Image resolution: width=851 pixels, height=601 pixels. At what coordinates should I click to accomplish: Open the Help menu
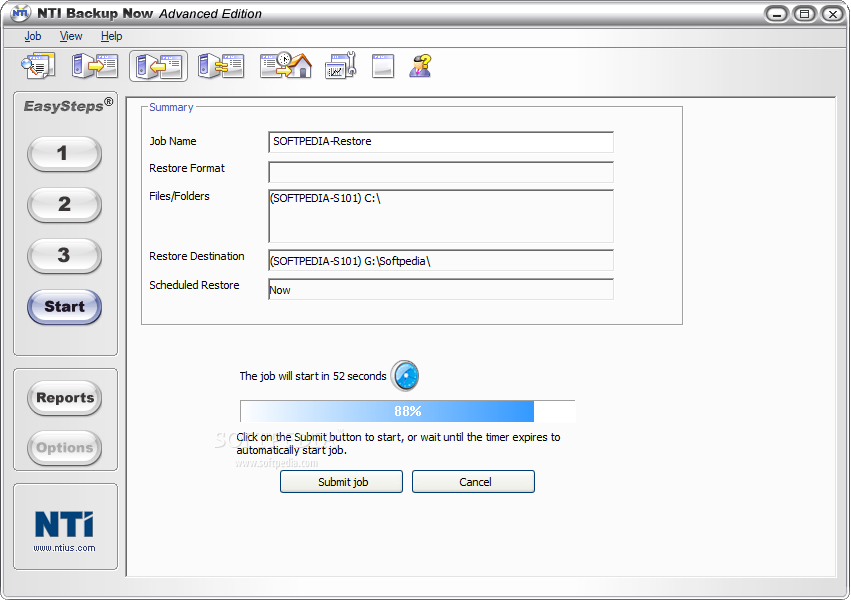pos(111,36)
